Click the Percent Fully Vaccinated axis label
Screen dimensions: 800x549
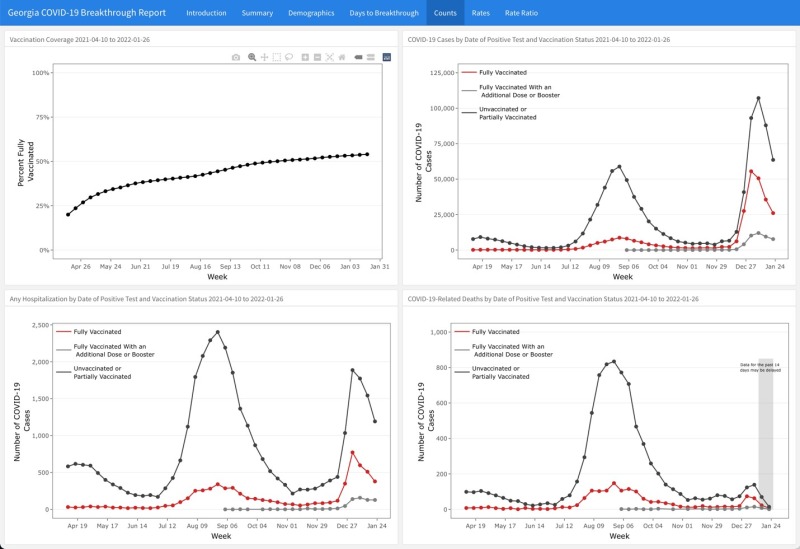[x=26, y=162]
